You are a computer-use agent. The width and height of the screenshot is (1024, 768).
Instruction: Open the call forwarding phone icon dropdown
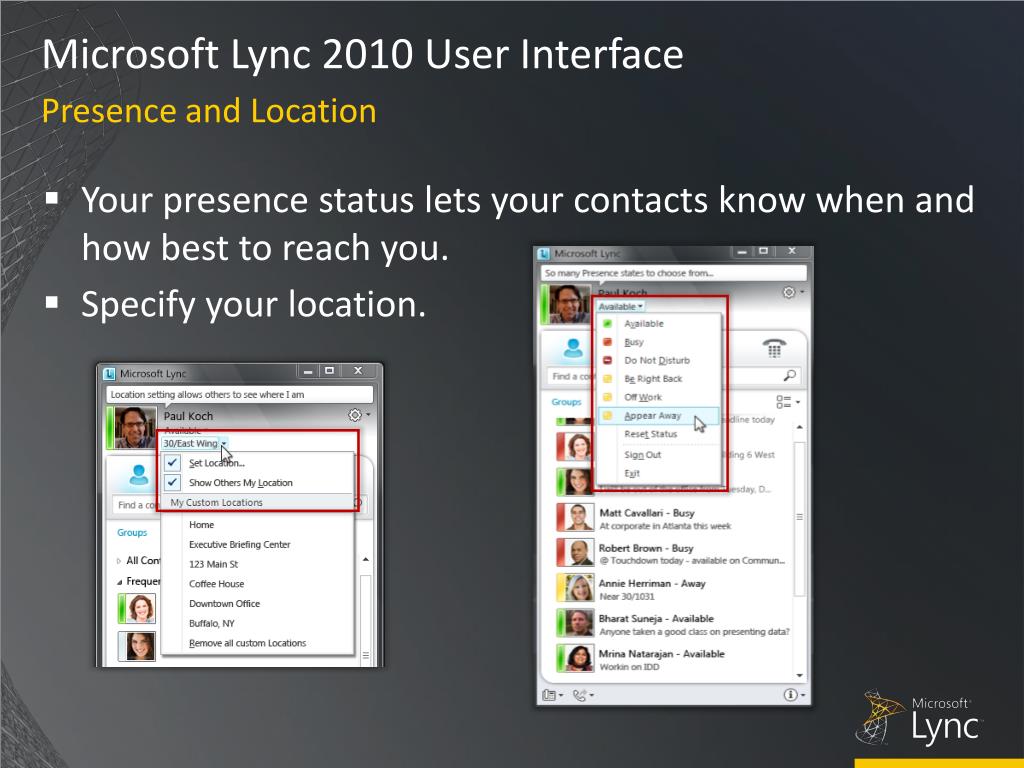pos(583,695)
